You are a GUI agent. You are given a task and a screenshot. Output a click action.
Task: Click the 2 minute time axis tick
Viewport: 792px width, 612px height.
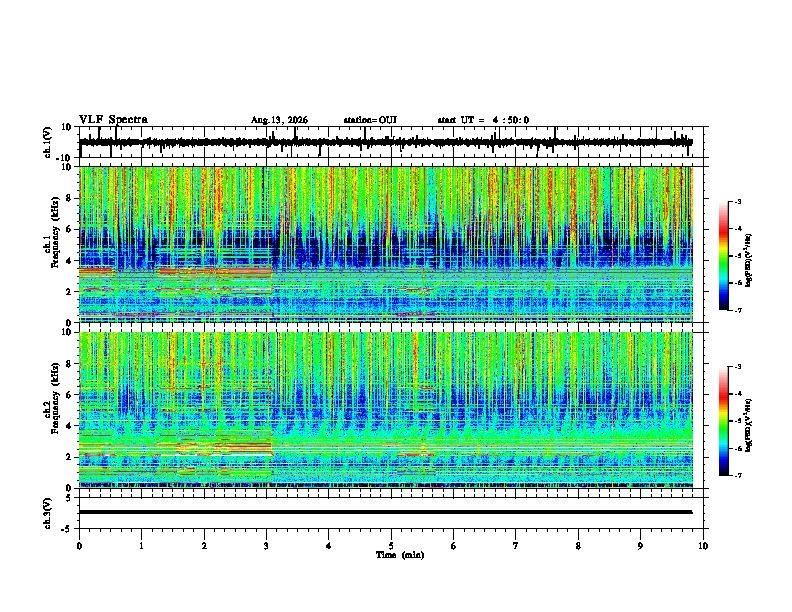(x=204, y=546)
